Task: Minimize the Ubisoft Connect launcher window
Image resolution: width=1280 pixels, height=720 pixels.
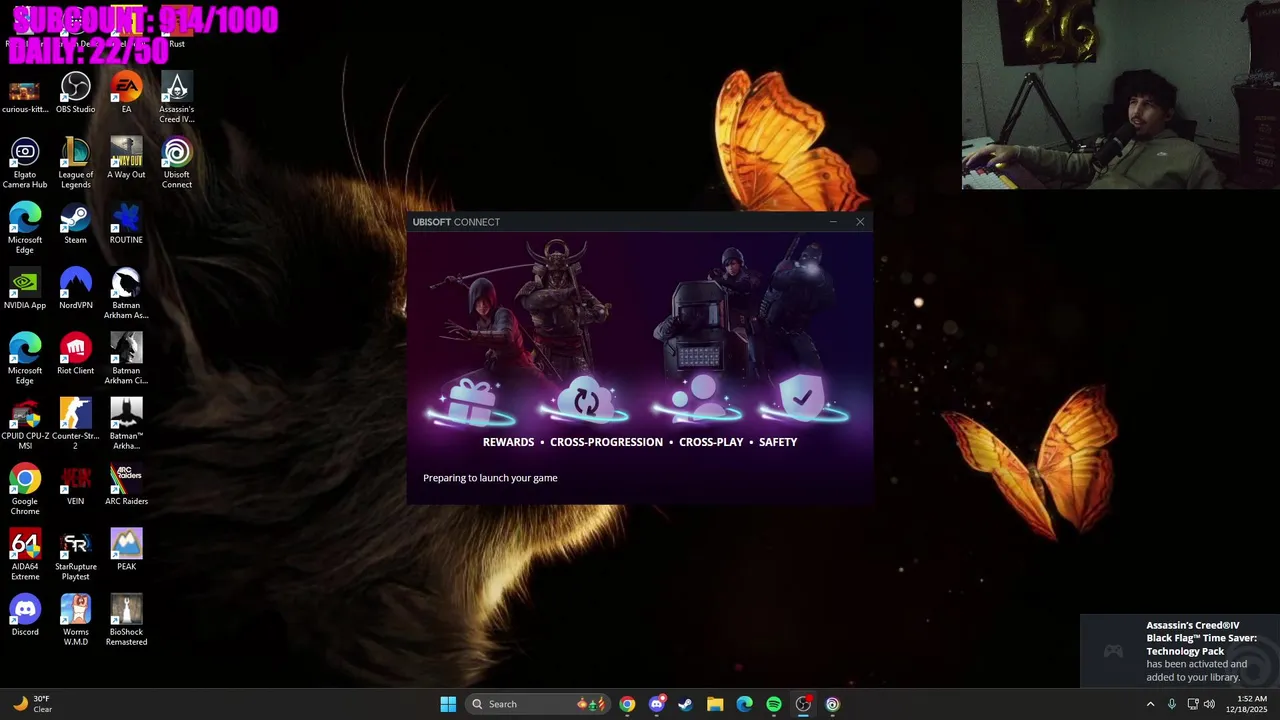Action: tap(833, 222)
